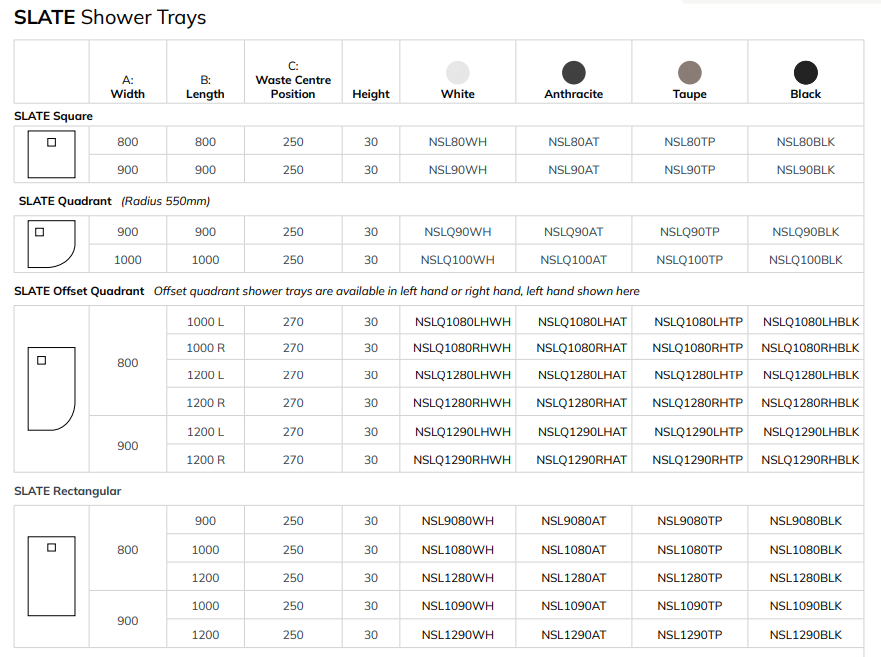Click the Waste Centre Position column header
Screen dimensions: 881x657
293,80
